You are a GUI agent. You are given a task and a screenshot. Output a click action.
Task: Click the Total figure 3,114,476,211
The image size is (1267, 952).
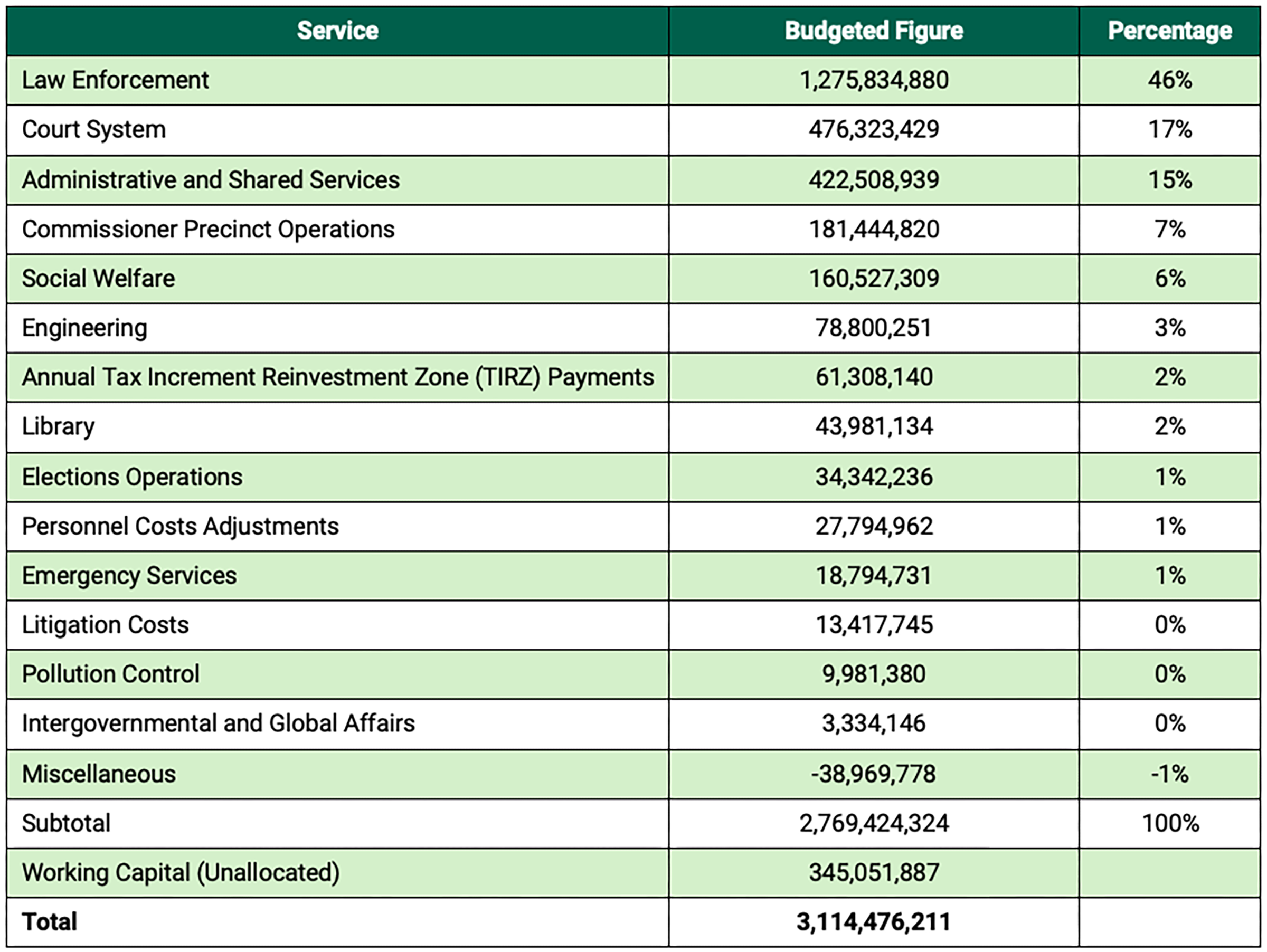click(x=874, y=922)
